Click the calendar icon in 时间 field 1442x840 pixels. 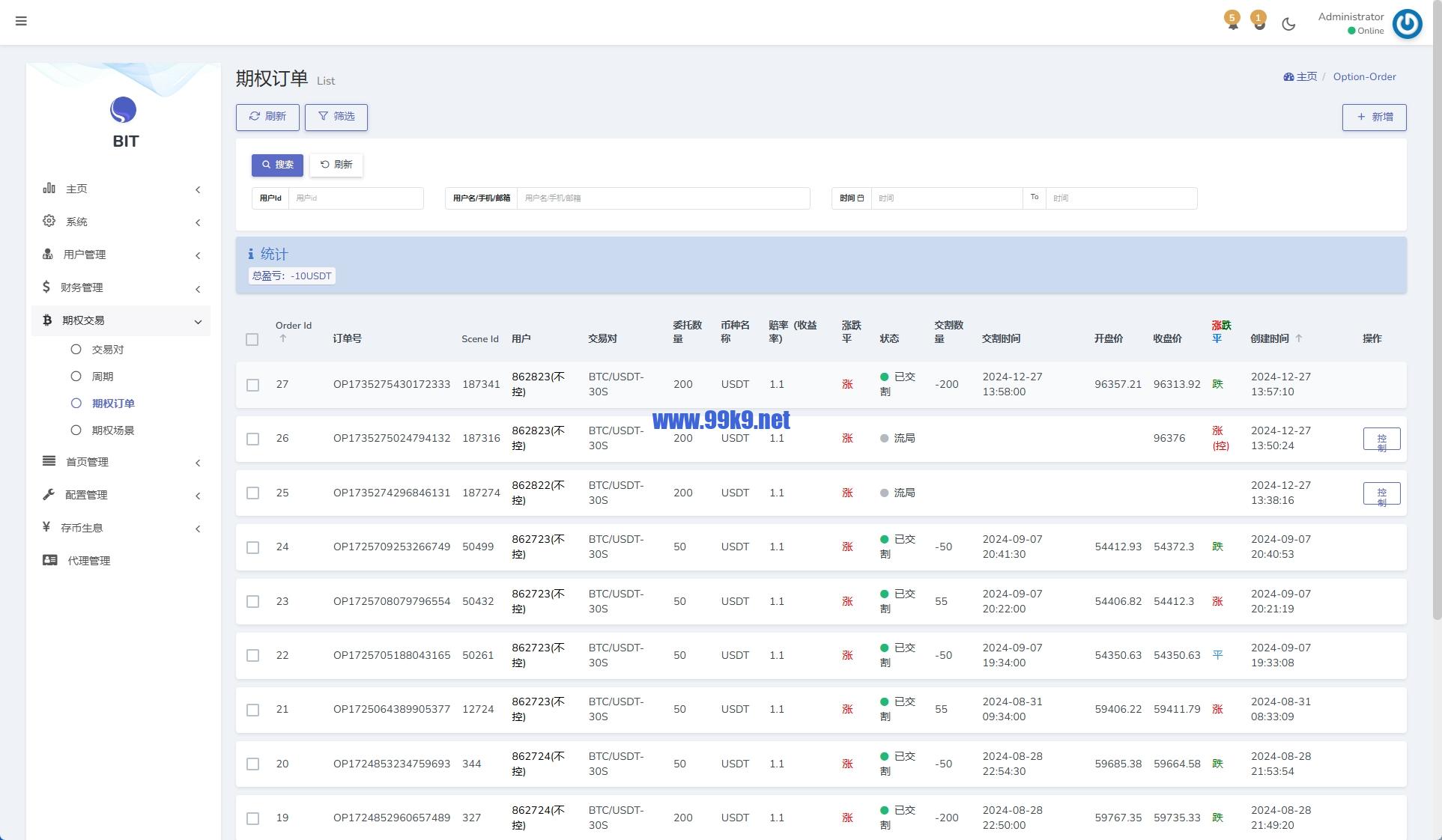861,198
